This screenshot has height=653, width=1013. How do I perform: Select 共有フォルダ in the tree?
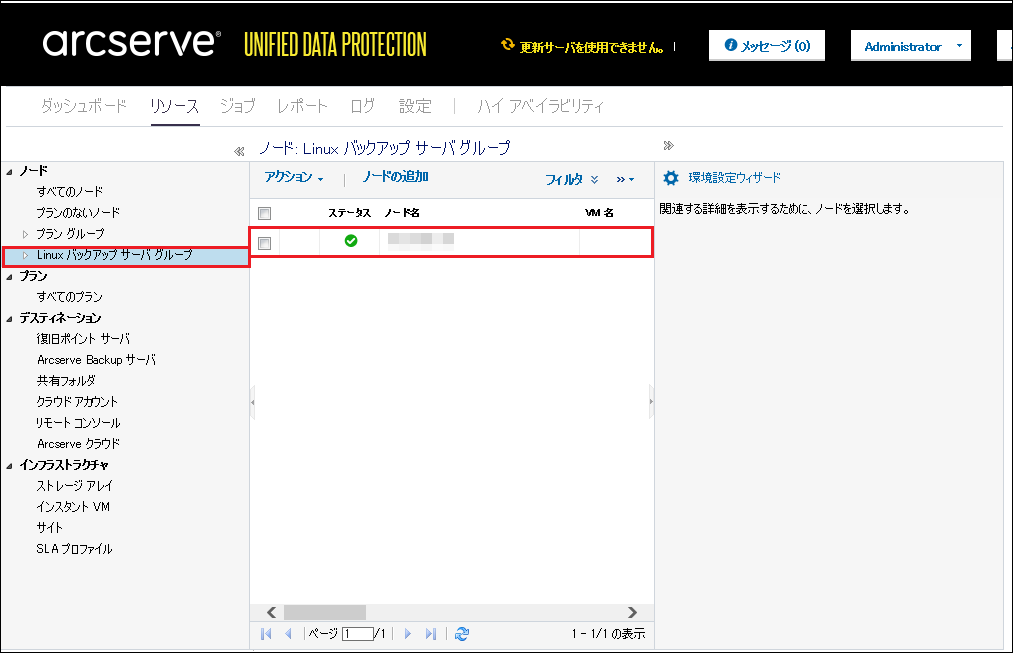66,381
